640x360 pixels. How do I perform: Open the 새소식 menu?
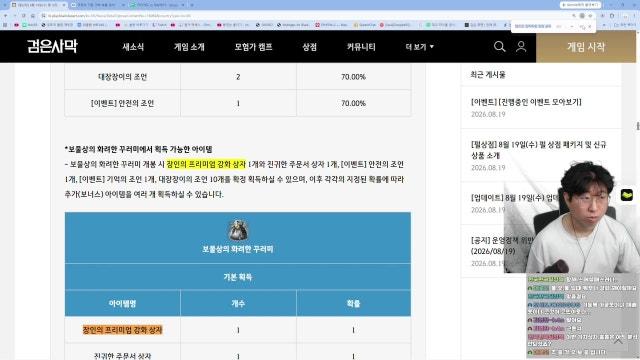click(x=133, y=47)
